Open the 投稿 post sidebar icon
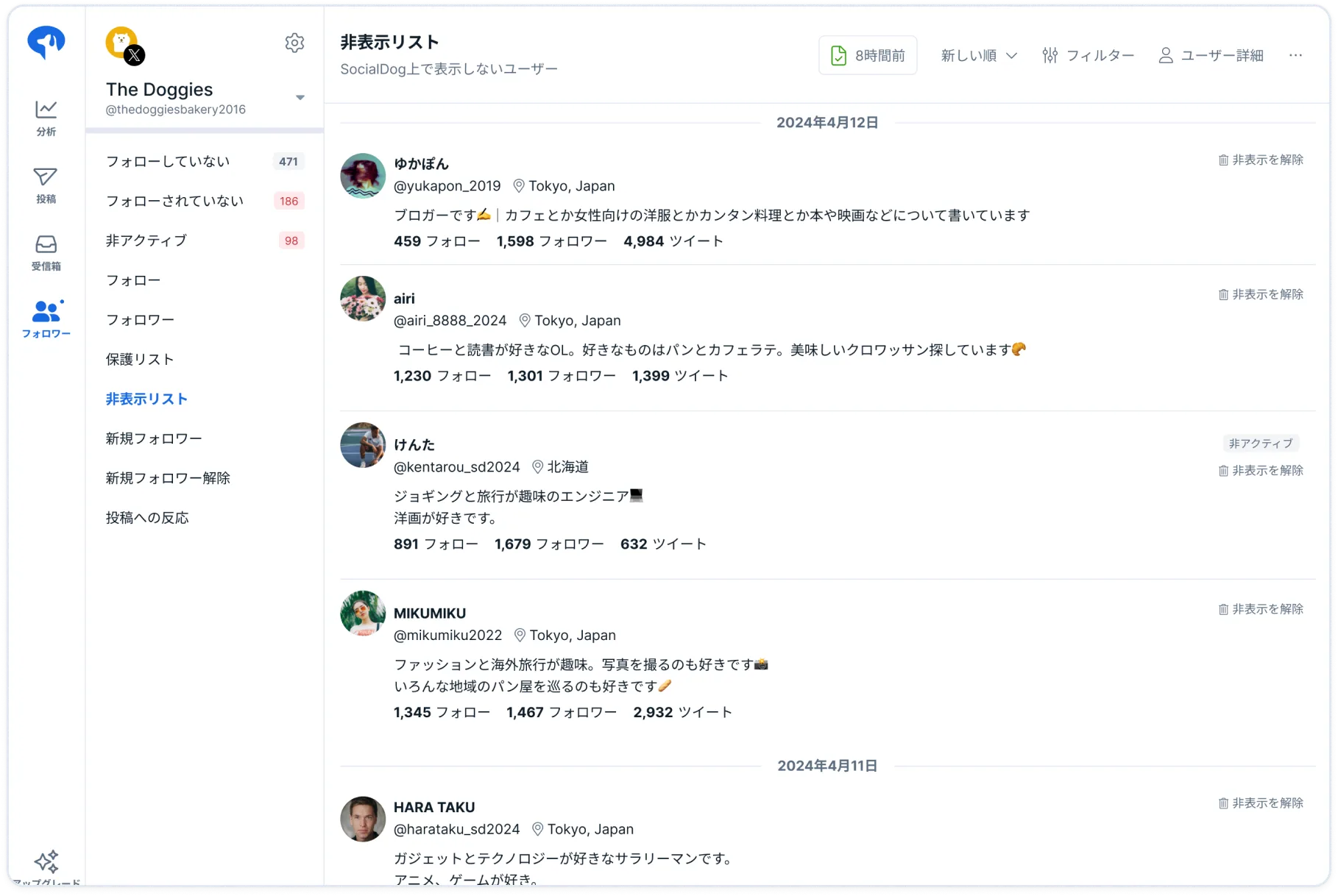Screen dimensions: 1338x896 pos(46,185)
